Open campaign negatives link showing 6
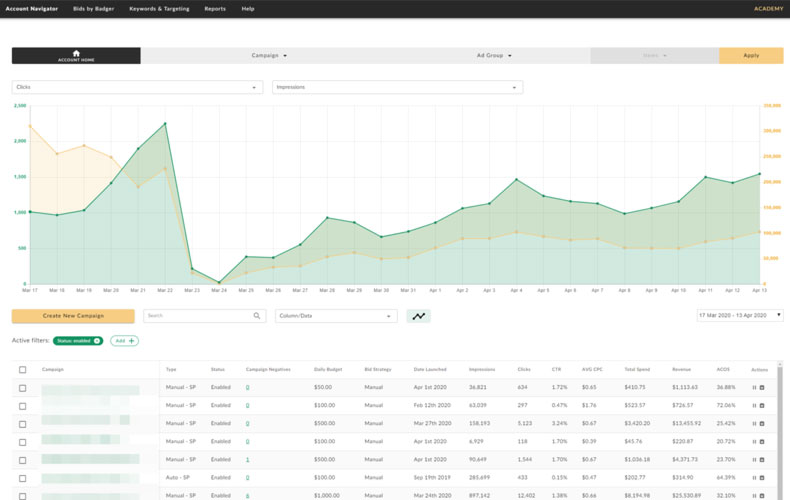This screenshot has height=500, width=790. [x=247, y=496]
